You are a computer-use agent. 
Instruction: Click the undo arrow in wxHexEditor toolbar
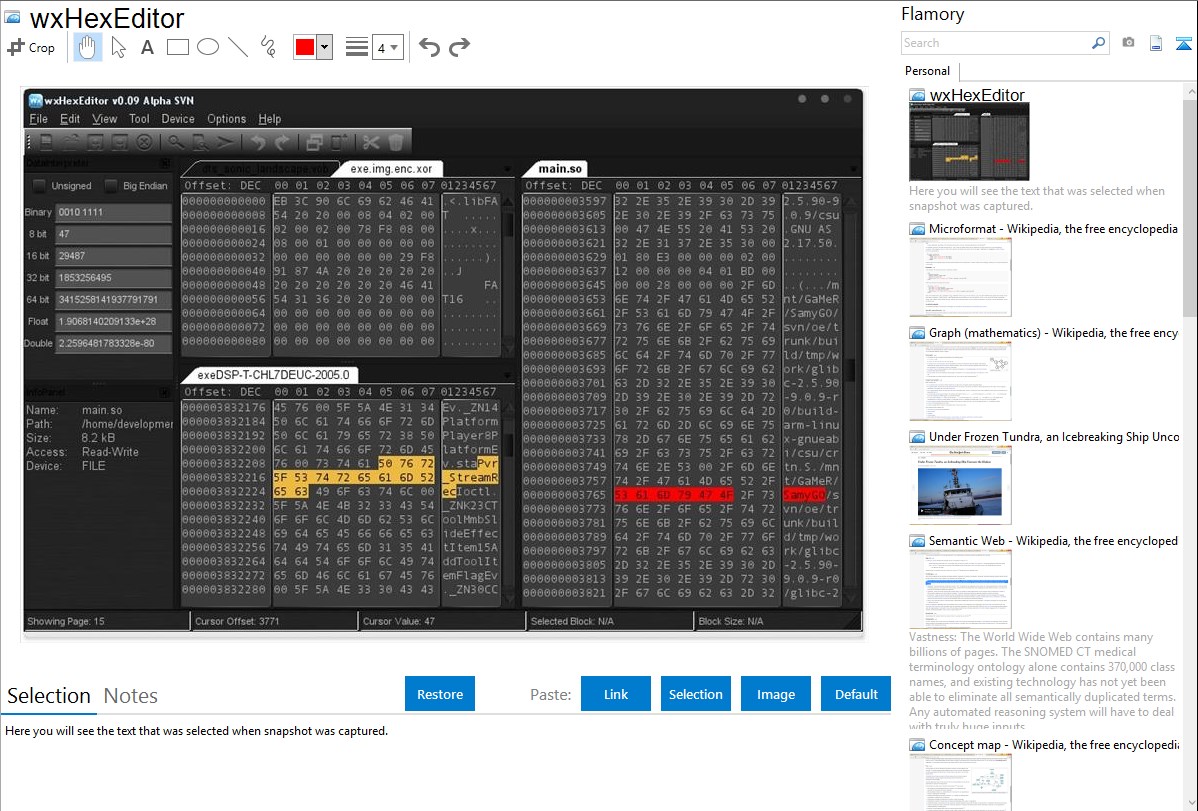coord(258,142)
